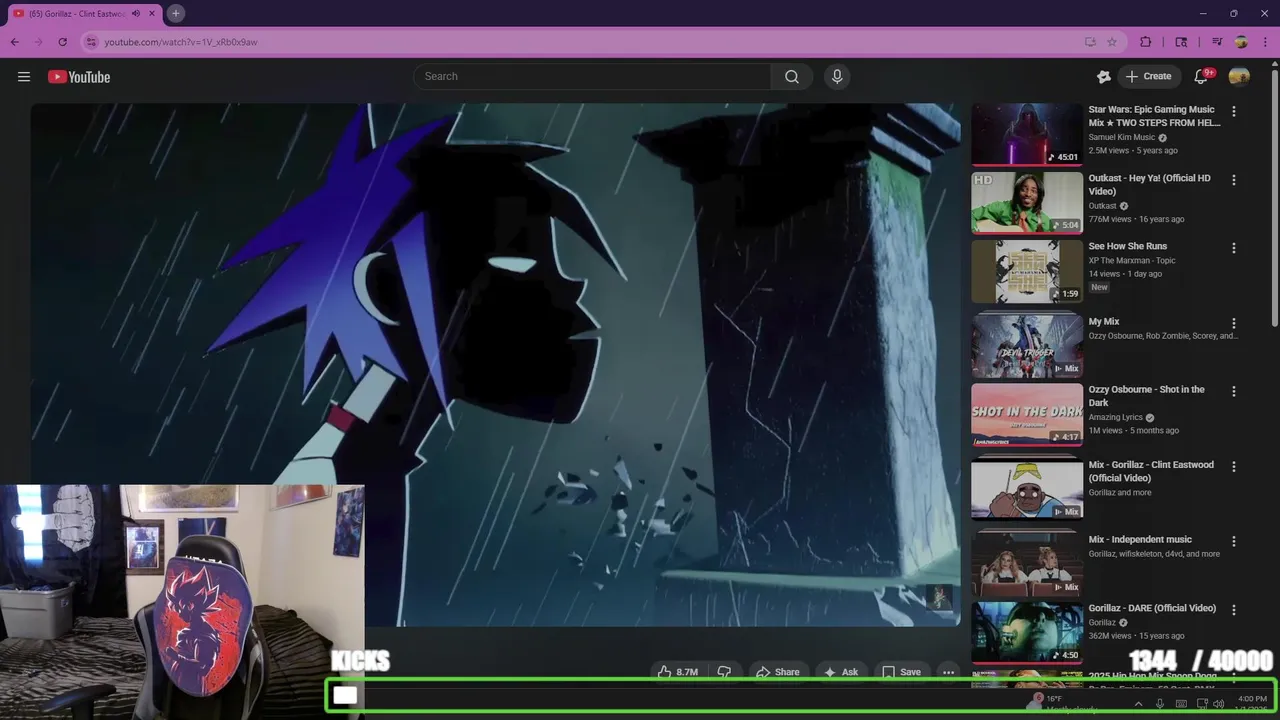Screen dimensions: 1280x720
Task: Show hidden system tray icons chevron
Action: (1138, 704)
